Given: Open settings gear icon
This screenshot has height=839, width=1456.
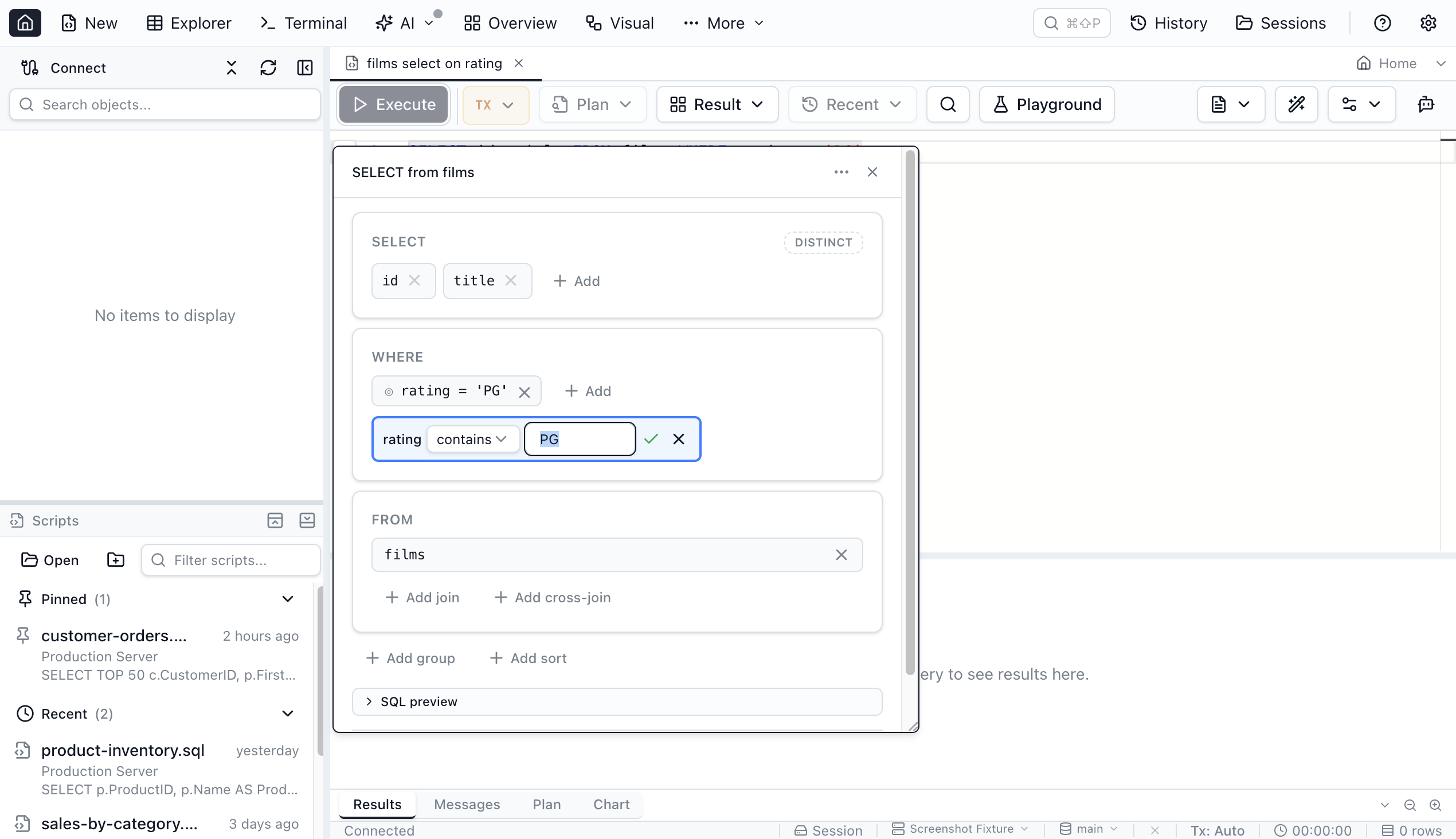Looking at the screenshot, I should tap(1428, 23).
